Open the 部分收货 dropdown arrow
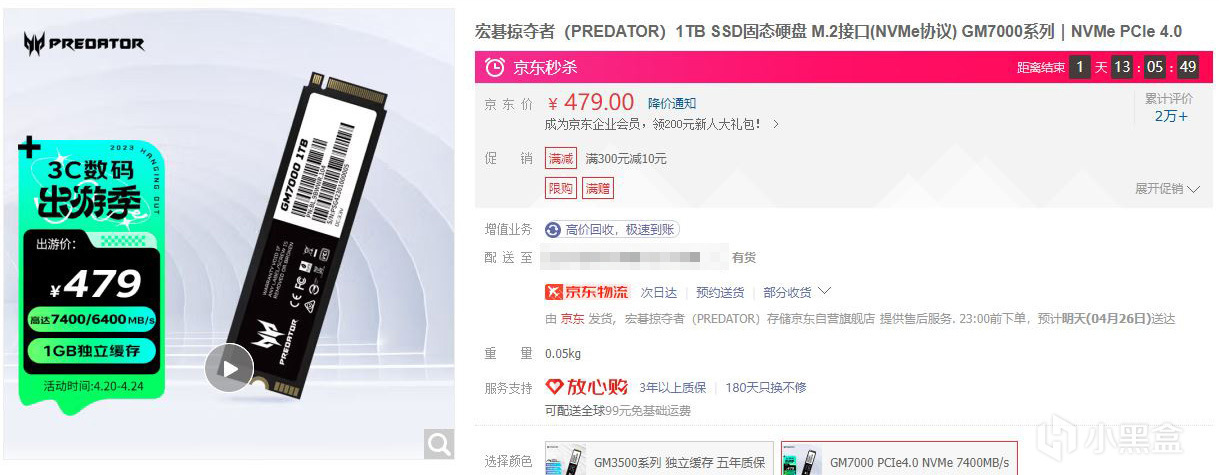 click(825, 291)
